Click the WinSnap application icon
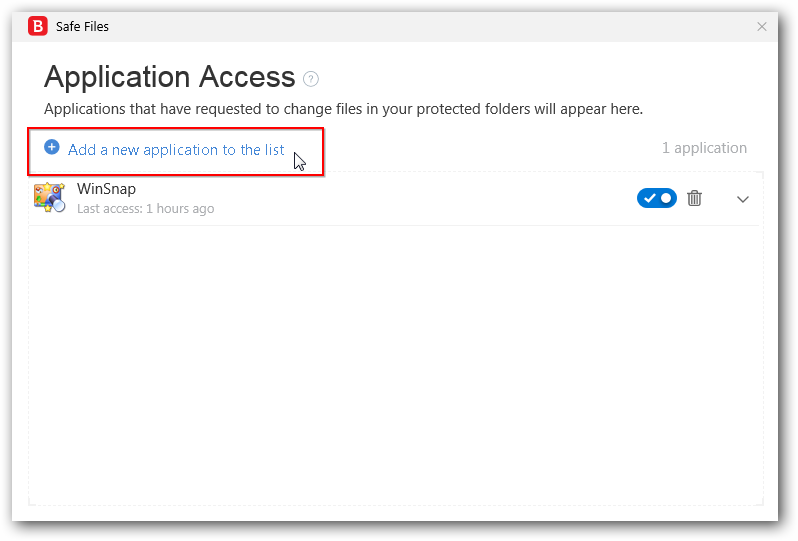The width and height of the screenshot is (798, 541). [x=49, y=198]
